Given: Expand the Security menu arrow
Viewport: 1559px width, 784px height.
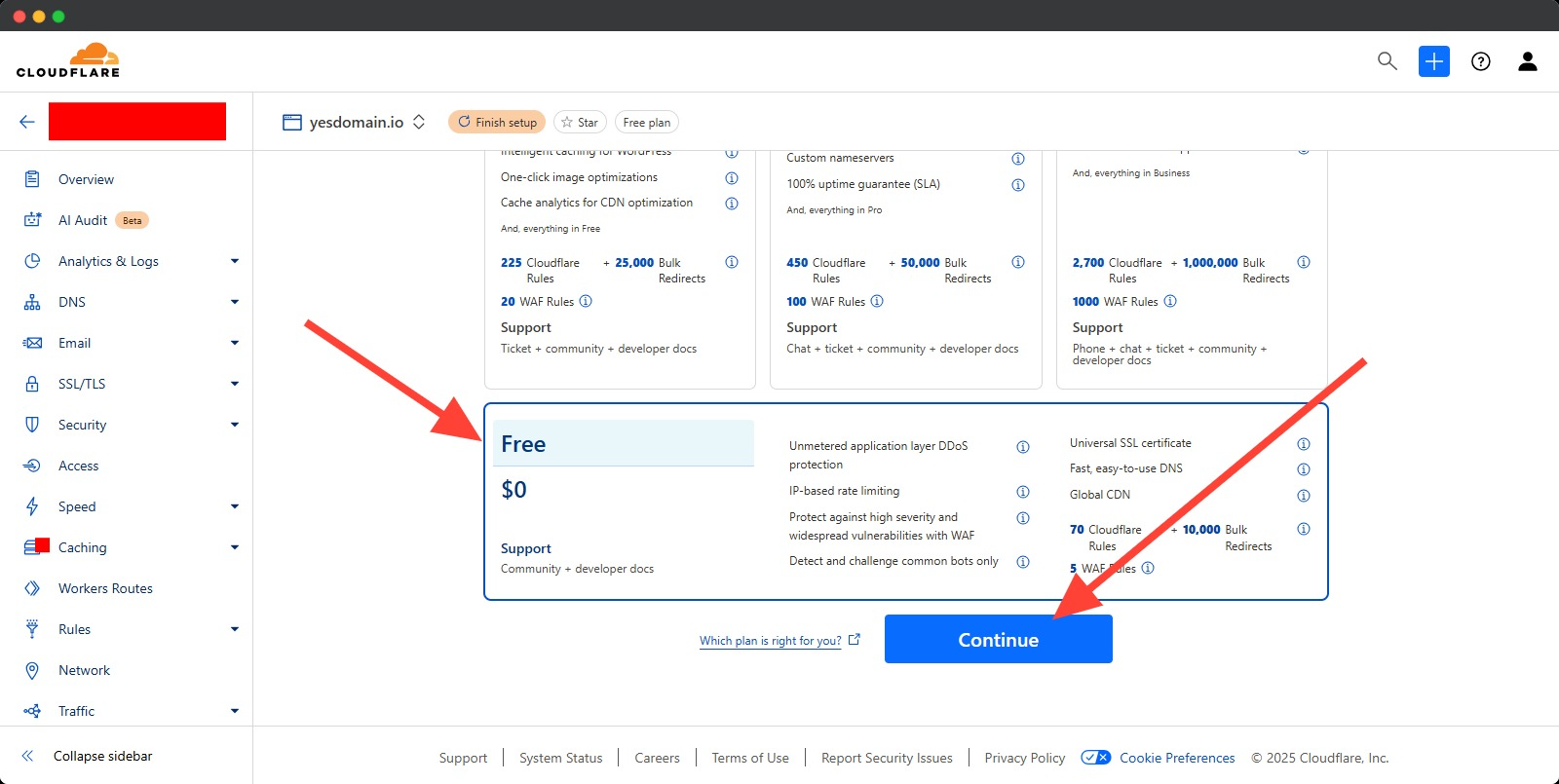Looking at the screenshot, I should [x=235, y=425].
